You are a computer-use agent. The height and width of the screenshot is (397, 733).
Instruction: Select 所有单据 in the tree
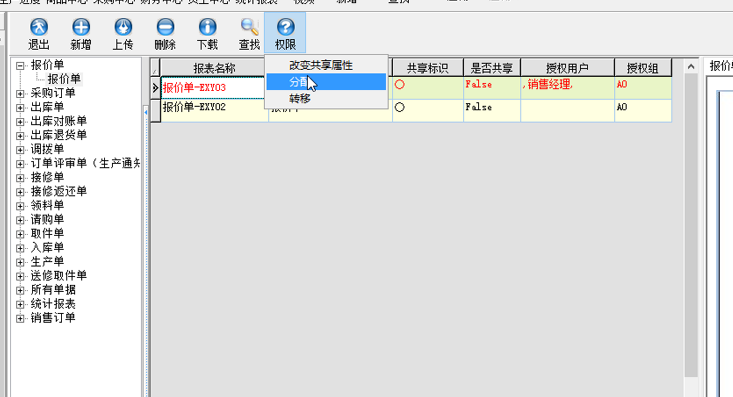[53, 289]
